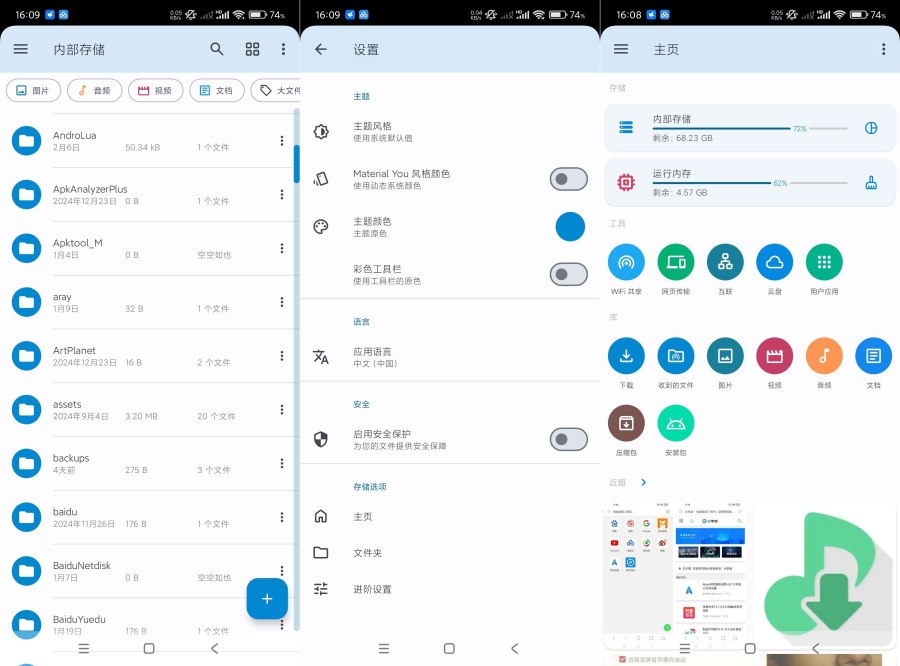The width and height of the screenshot is (900, 666).
Task: Open the 下载 downloads library
Action: 626,356
